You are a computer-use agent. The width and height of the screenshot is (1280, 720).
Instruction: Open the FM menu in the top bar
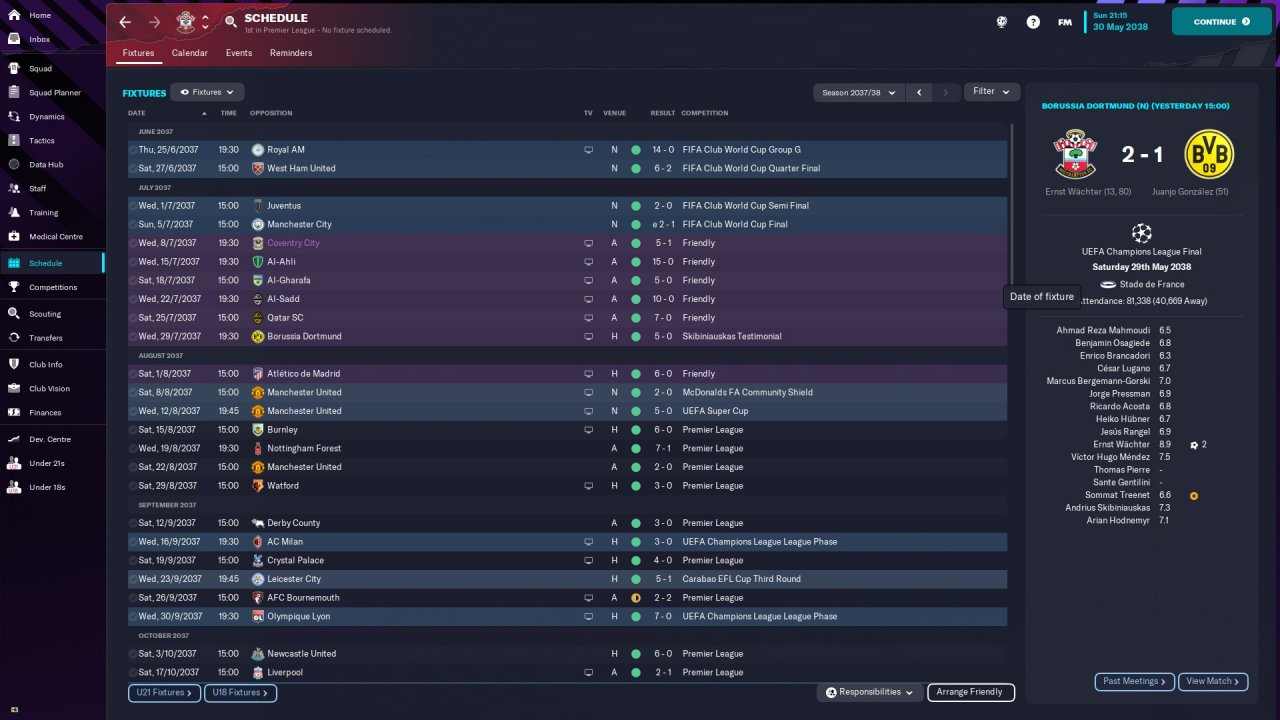tap(1064, 22)
